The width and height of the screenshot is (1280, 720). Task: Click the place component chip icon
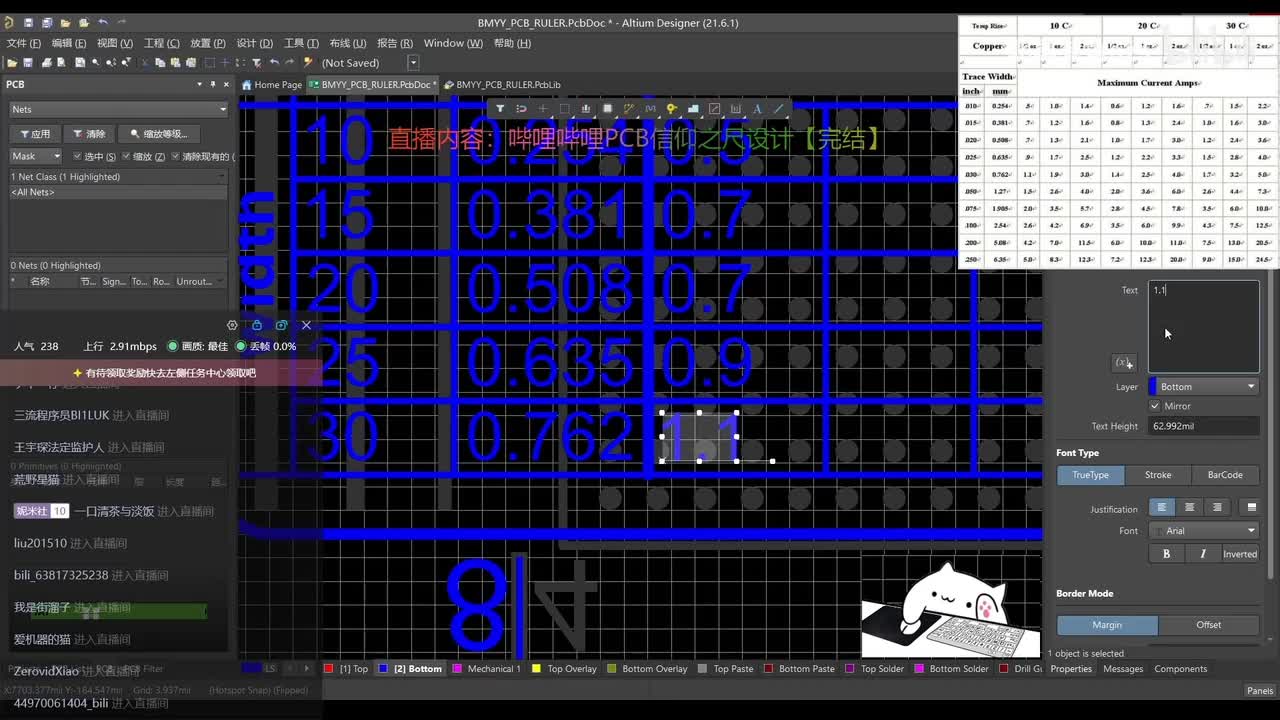click(607, 108)
